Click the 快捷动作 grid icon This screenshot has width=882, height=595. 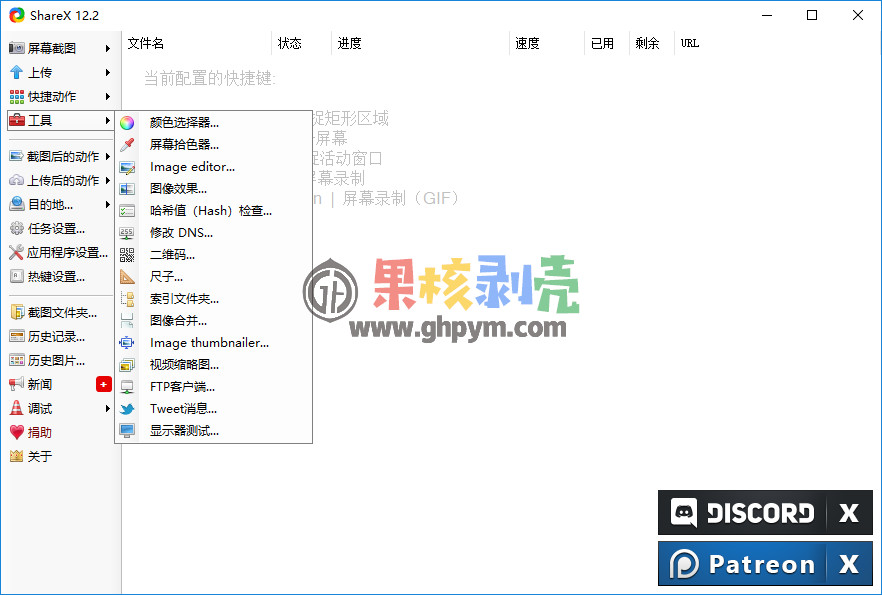[17, 97]
